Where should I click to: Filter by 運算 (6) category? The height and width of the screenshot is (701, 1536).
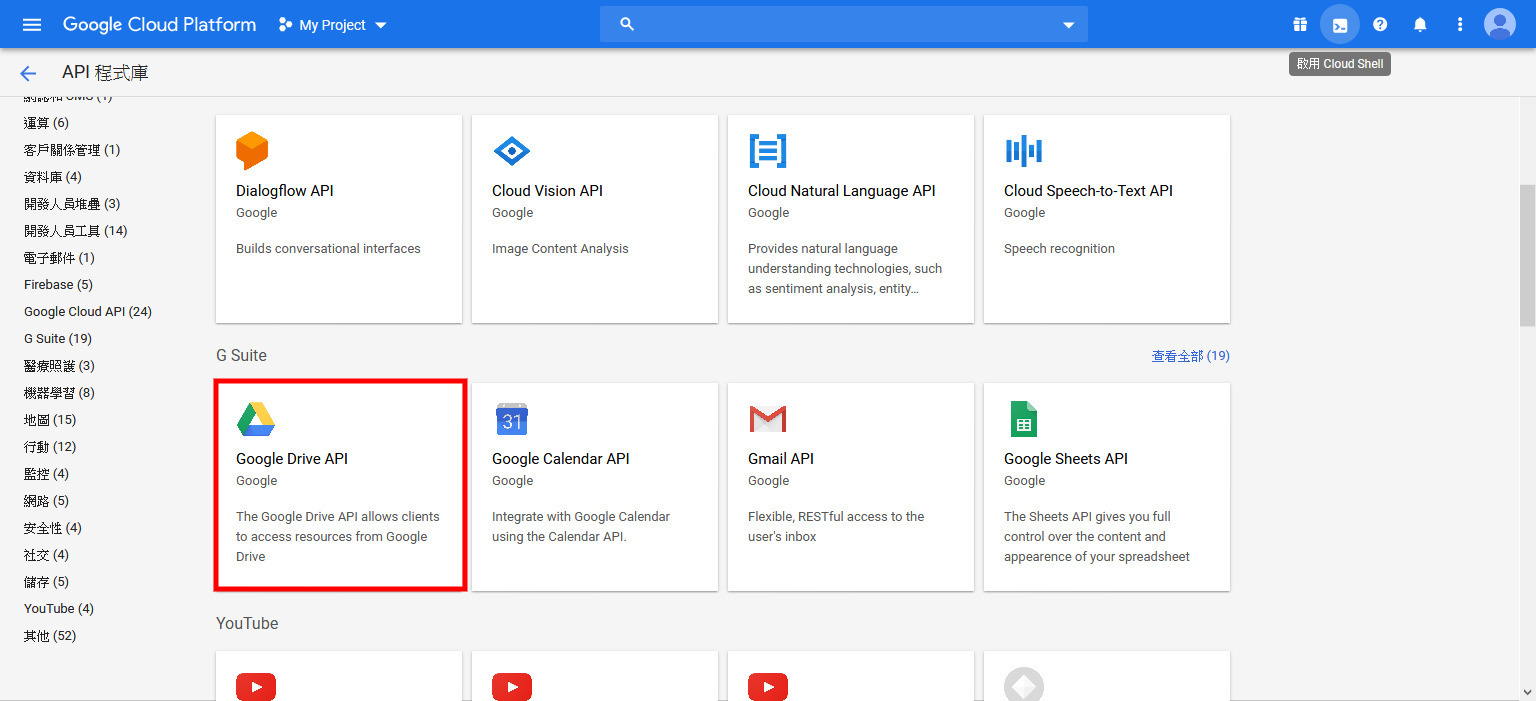pos(46,123)
